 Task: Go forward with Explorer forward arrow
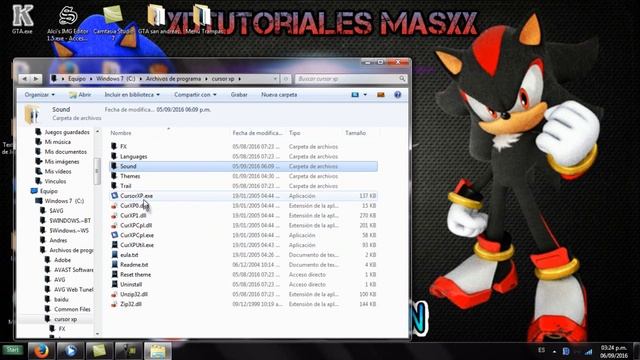(x=36, y=79)
